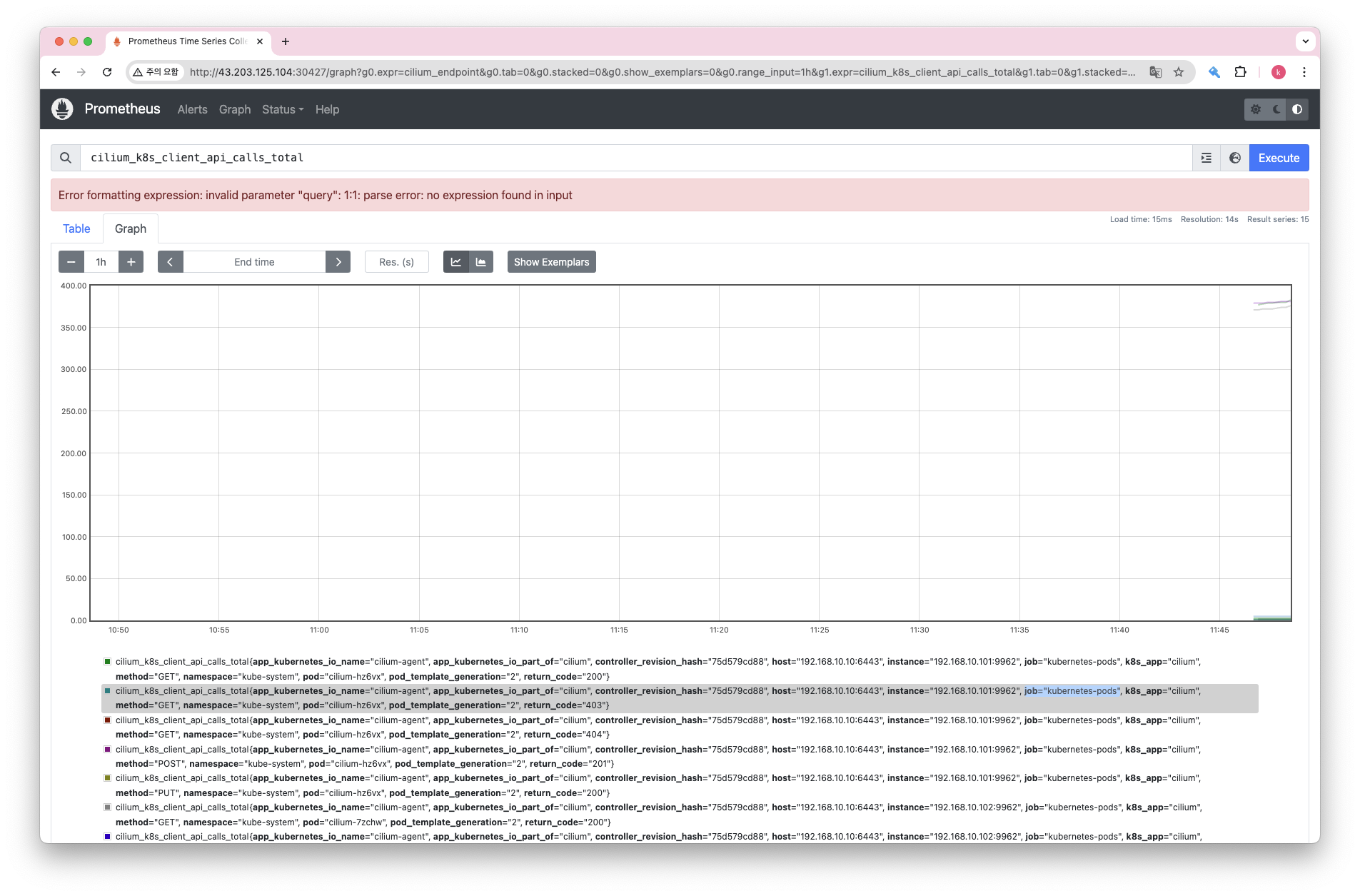
Task: Open the Alerts page
Action: 193,109
